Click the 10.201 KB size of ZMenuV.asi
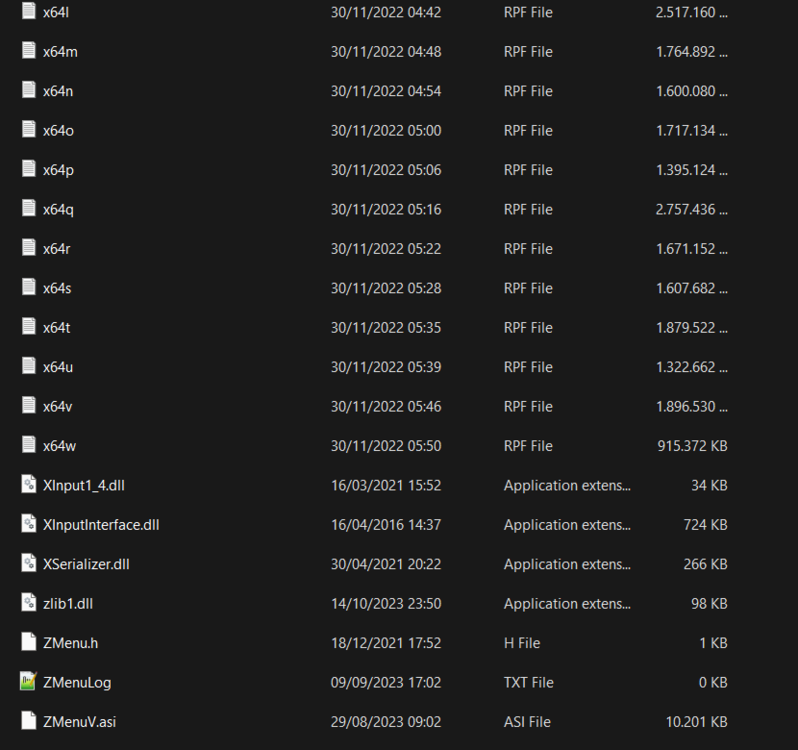The width and height of the screenshot is (798, 750). (x=696, y=722)
